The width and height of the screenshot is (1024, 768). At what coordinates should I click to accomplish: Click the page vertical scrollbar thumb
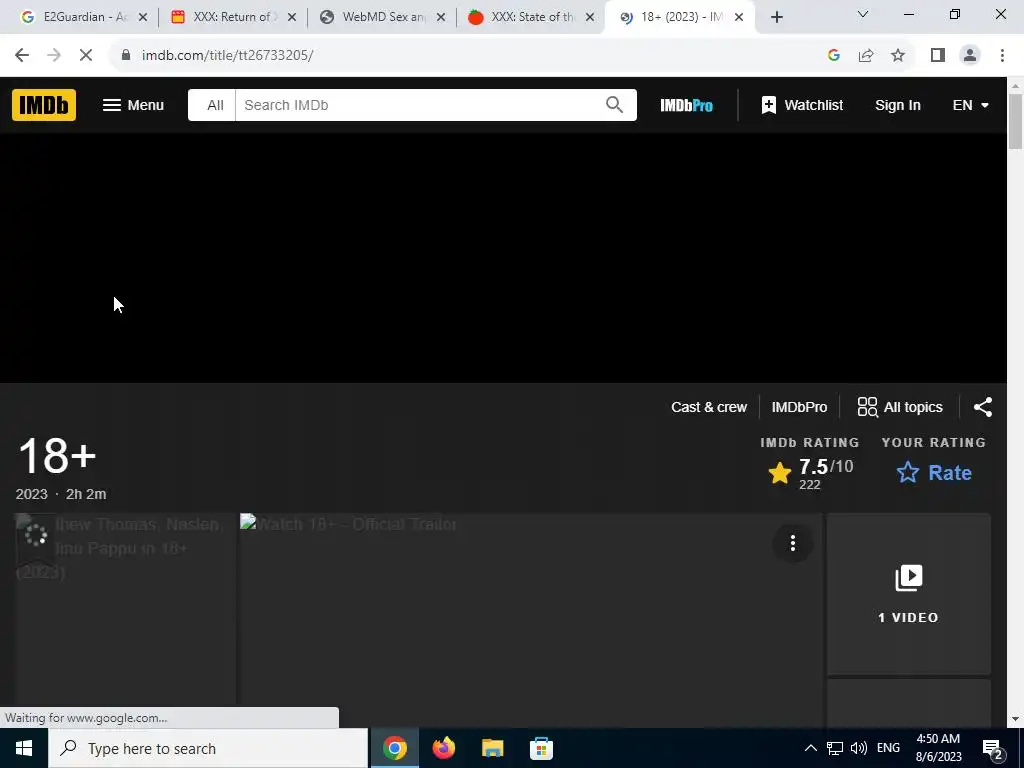click(x=1016, y=121)
